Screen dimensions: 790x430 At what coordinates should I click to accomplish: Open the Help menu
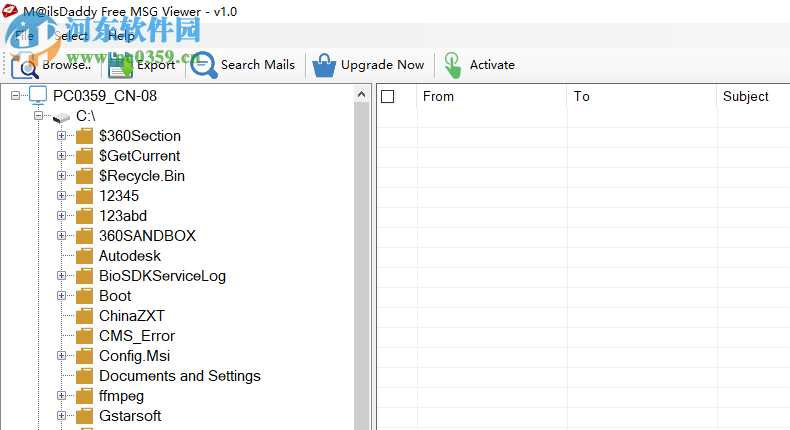pyautogui.click(x=121, y=36)
